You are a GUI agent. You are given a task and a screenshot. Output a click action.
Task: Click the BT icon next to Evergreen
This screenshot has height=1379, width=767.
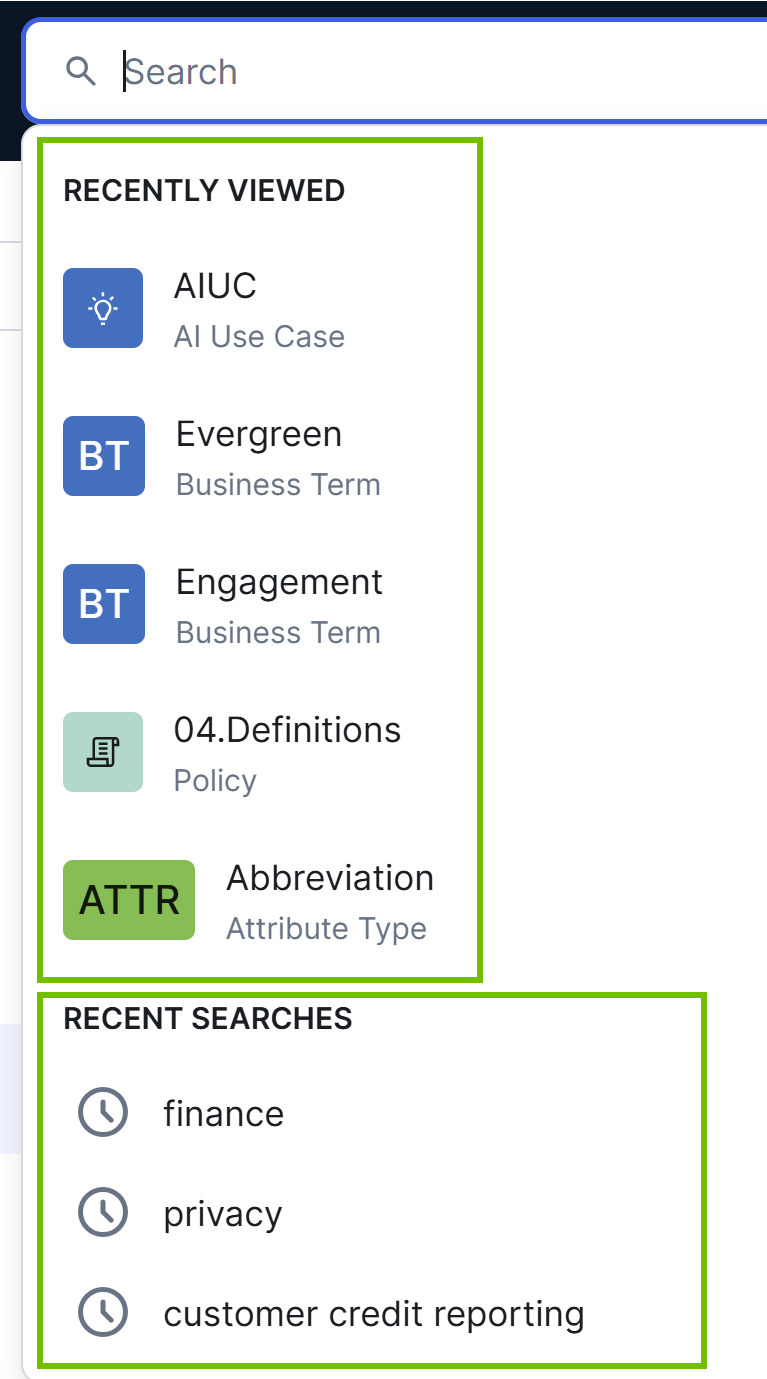[103, 456]
